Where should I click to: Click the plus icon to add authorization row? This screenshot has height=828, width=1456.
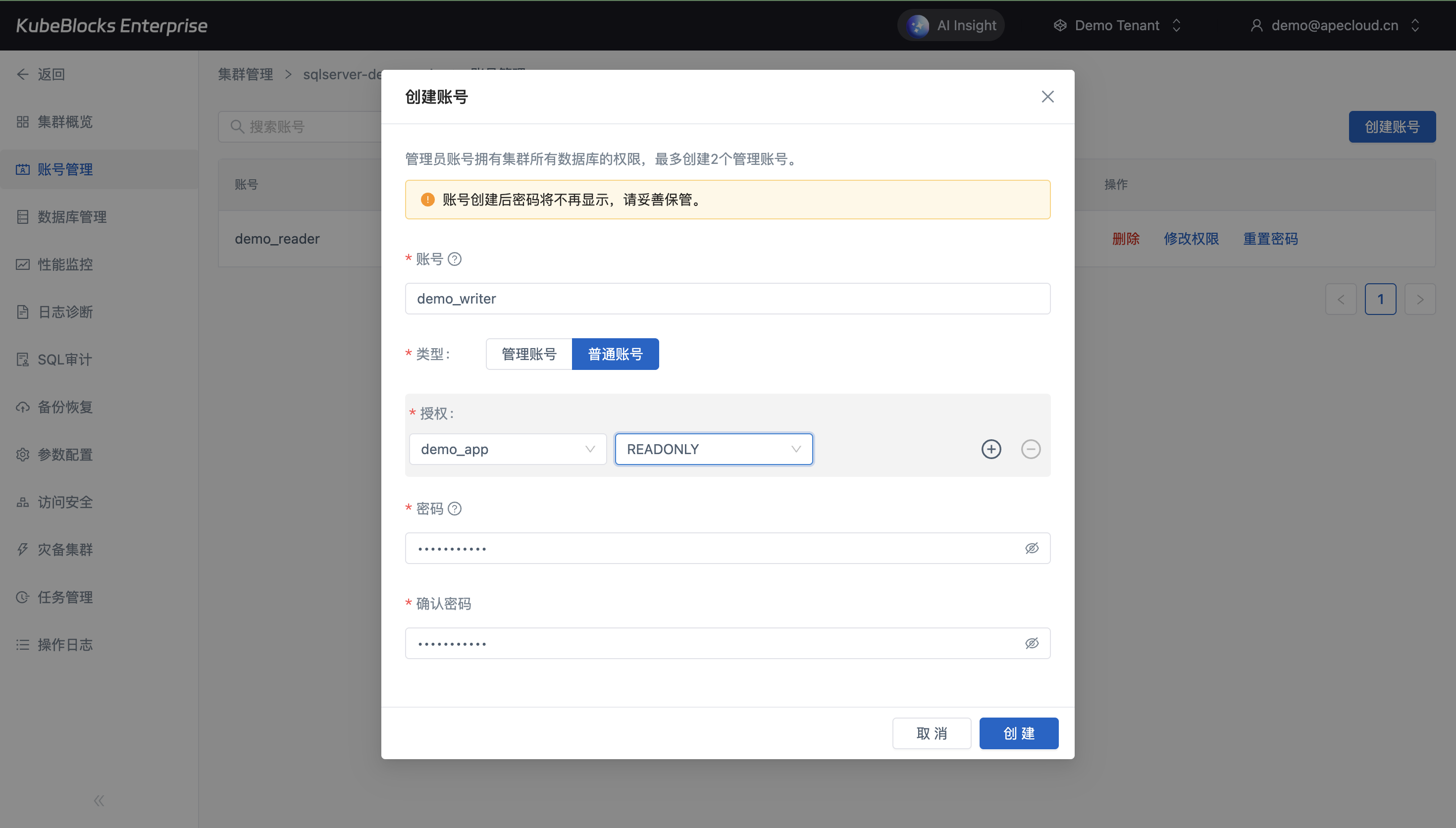tap(991, 449)
